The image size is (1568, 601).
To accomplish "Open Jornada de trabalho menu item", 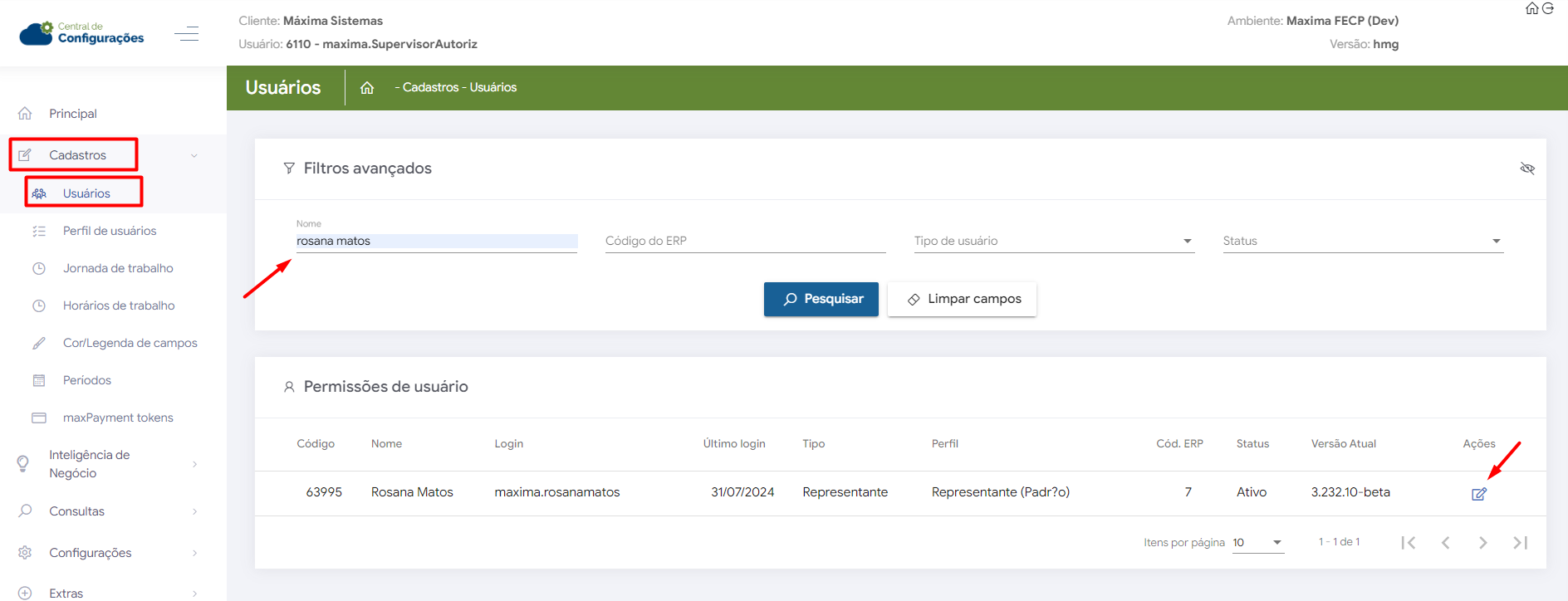I will [118, 268].
